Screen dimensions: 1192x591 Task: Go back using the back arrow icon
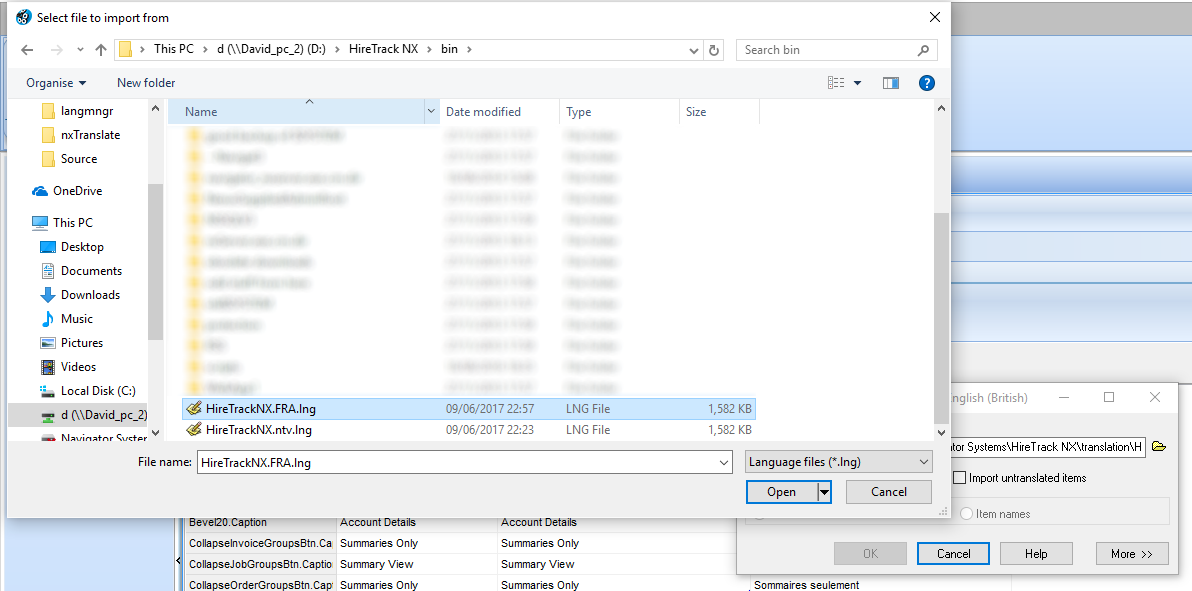tap(26, 49)
